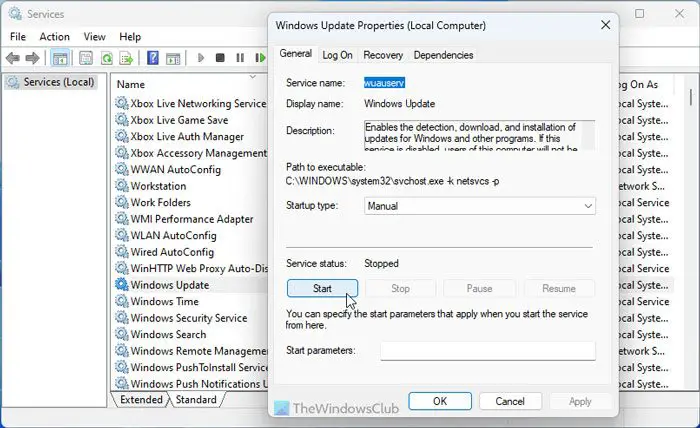The height and width of the screenshot is (428, 700).
Task: Select the Windows PushToInstall Service row
Action: coord(191,367)
